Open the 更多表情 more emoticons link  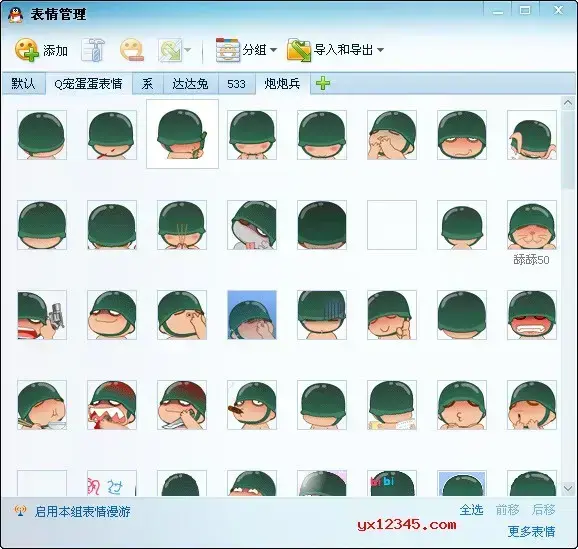[x=532, y=531]
